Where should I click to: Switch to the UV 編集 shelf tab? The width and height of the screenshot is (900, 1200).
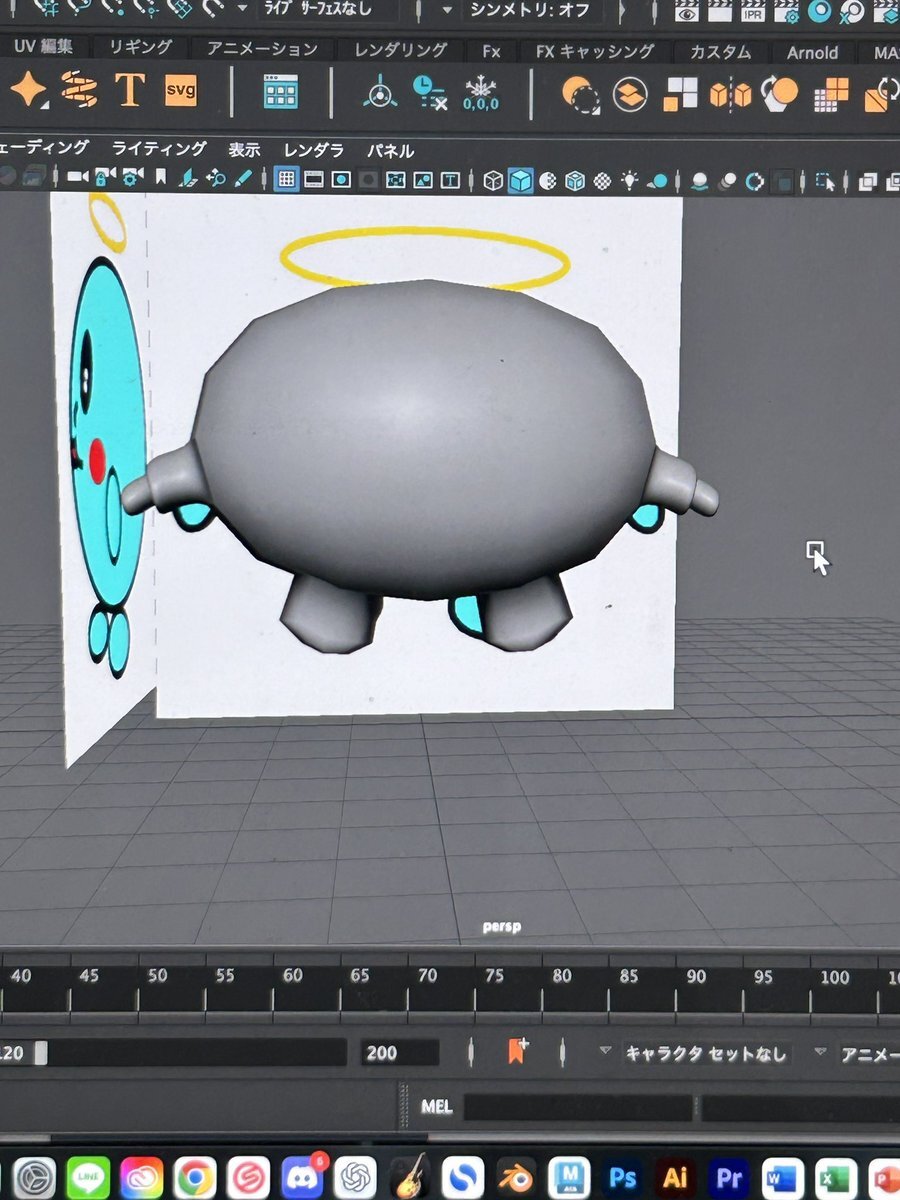(x=44, y=46)
